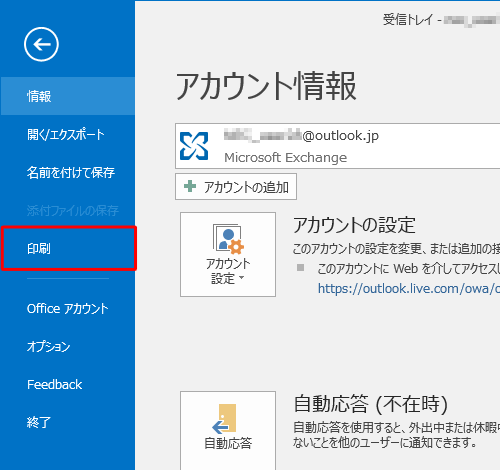
Task: Select the 情報 menu item
Action: pyautogui.click(x=68, y=96)
